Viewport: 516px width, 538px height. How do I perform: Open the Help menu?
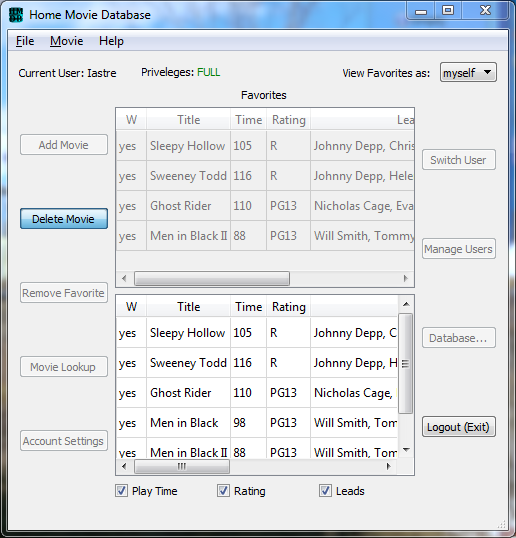111,41
